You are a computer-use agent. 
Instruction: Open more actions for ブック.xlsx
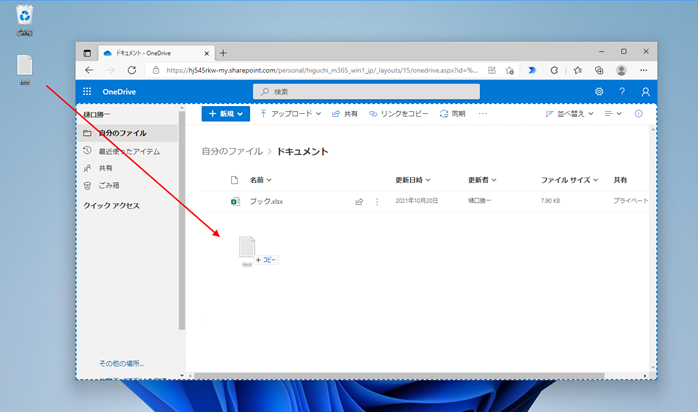coord(377,202)
